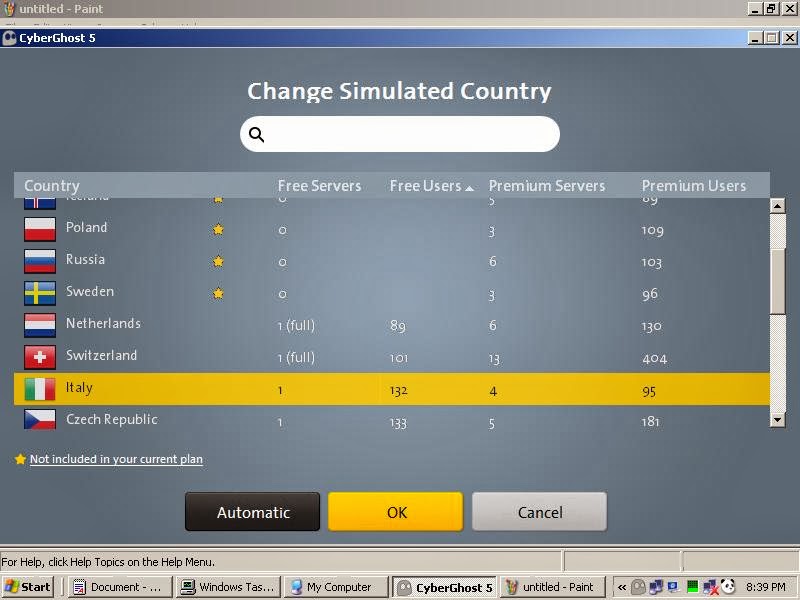
Task: Select the Italy flag icon
Action: (x=40, y=389)
